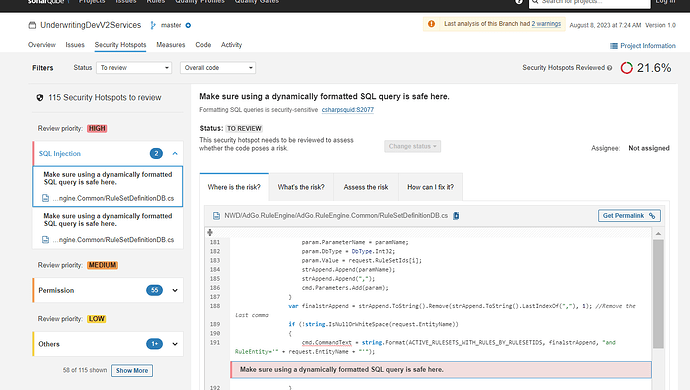Click the highlighted SQL warning message in code
The image size is (690, 390).
(x=441, y=370)
